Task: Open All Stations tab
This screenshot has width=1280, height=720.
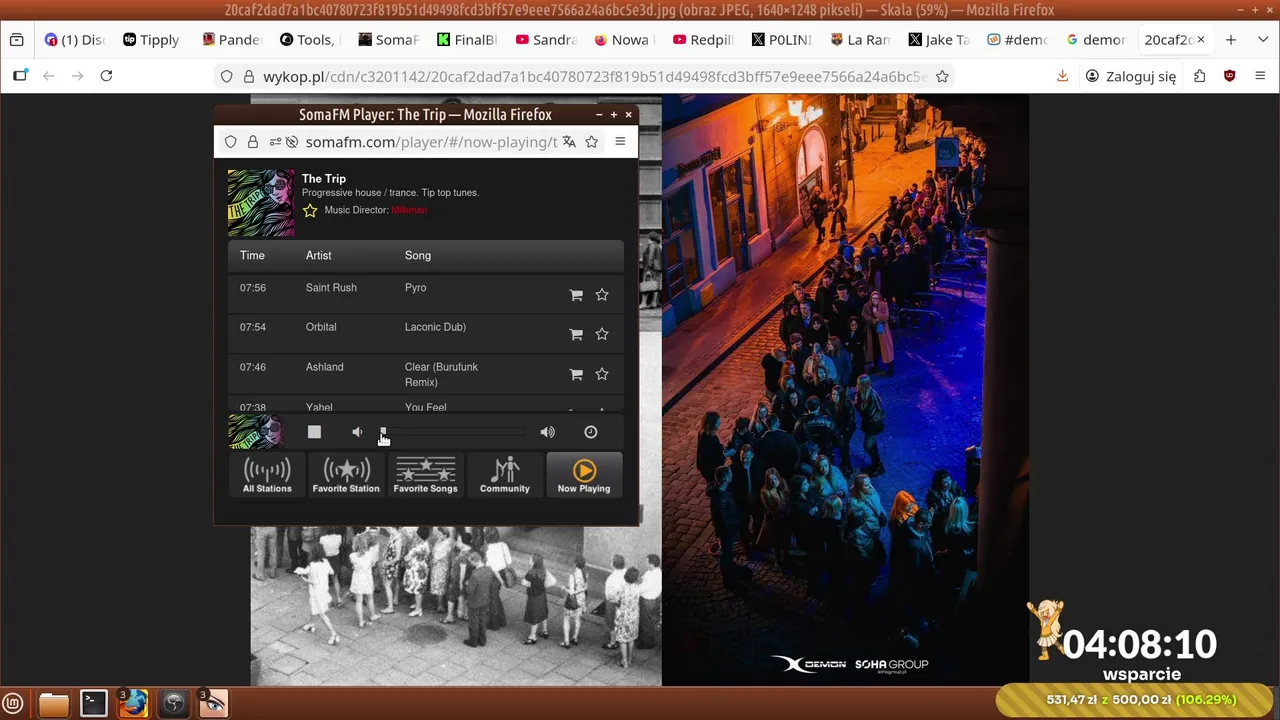Action: coord(267,475)
